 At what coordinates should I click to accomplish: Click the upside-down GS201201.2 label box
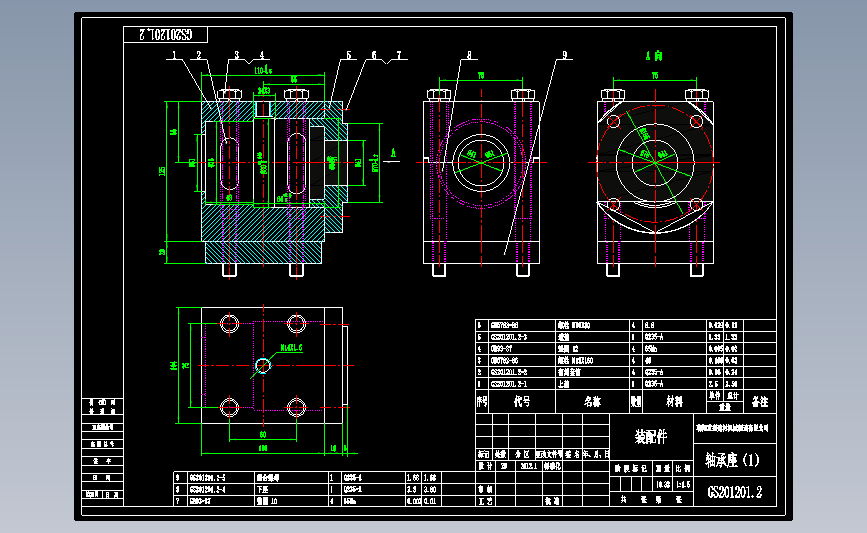pyautogui.click(x=165, y=34)
